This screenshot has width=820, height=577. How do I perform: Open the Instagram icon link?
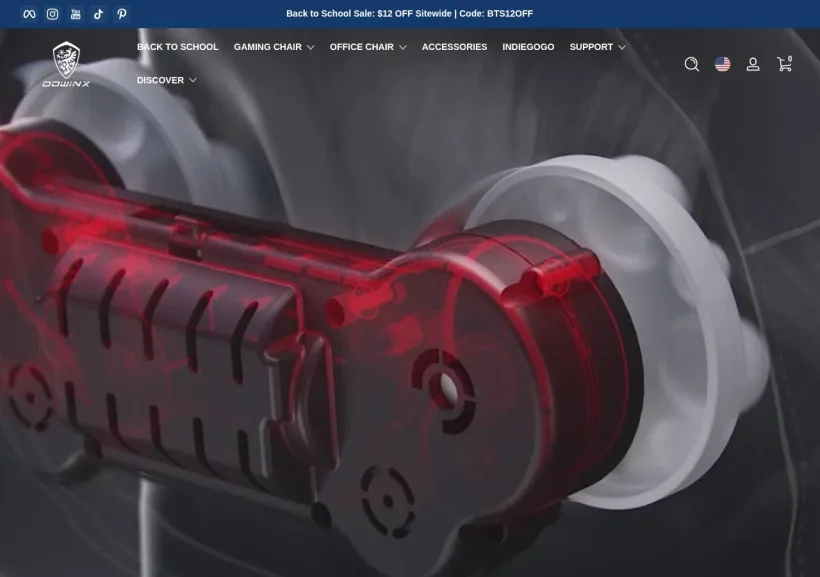pyautogui.click(x=52, y=14)
